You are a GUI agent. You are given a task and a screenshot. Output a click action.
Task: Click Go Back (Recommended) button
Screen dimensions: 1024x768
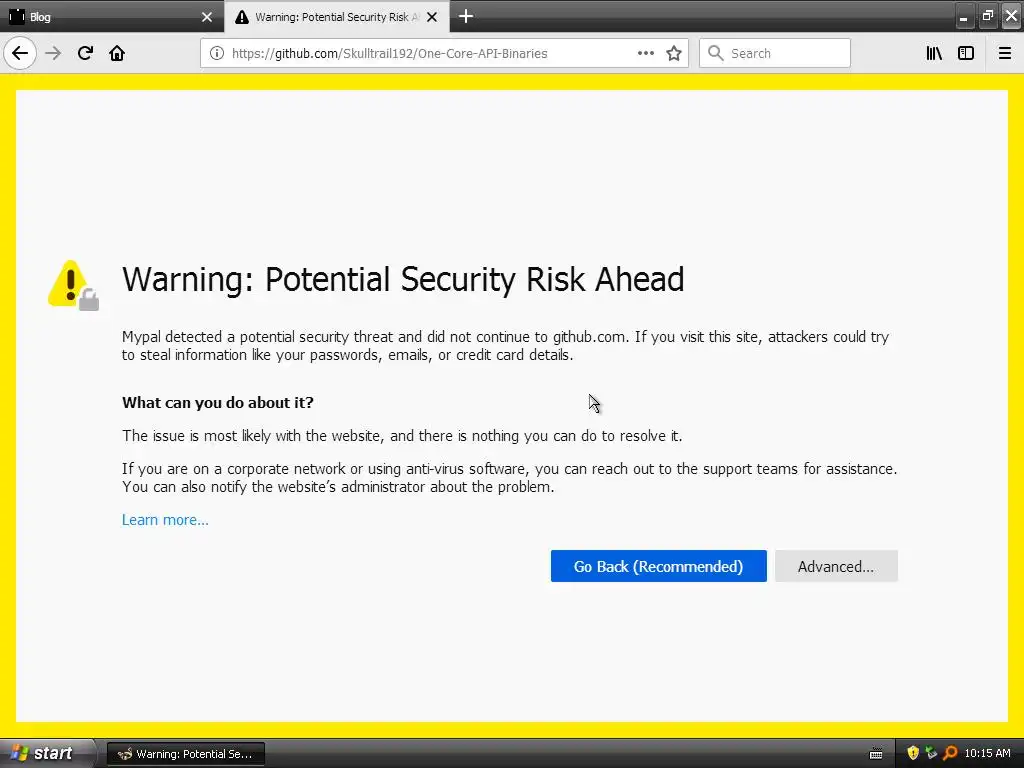[x=658, y=566]
